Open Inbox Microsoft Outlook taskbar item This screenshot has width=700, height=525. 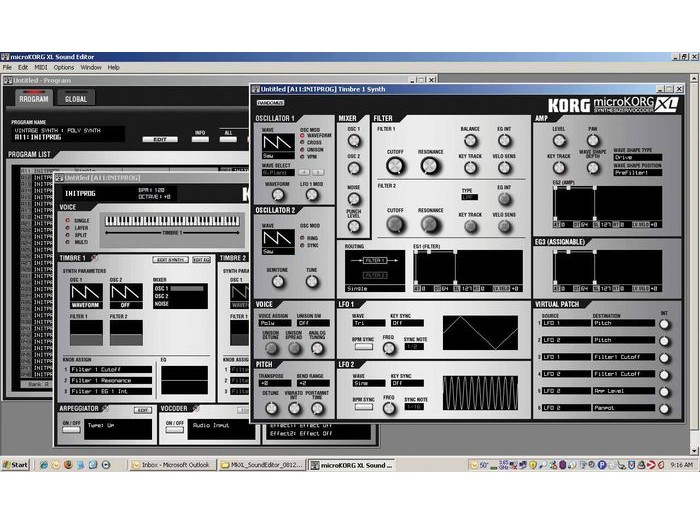pos(172,465)
